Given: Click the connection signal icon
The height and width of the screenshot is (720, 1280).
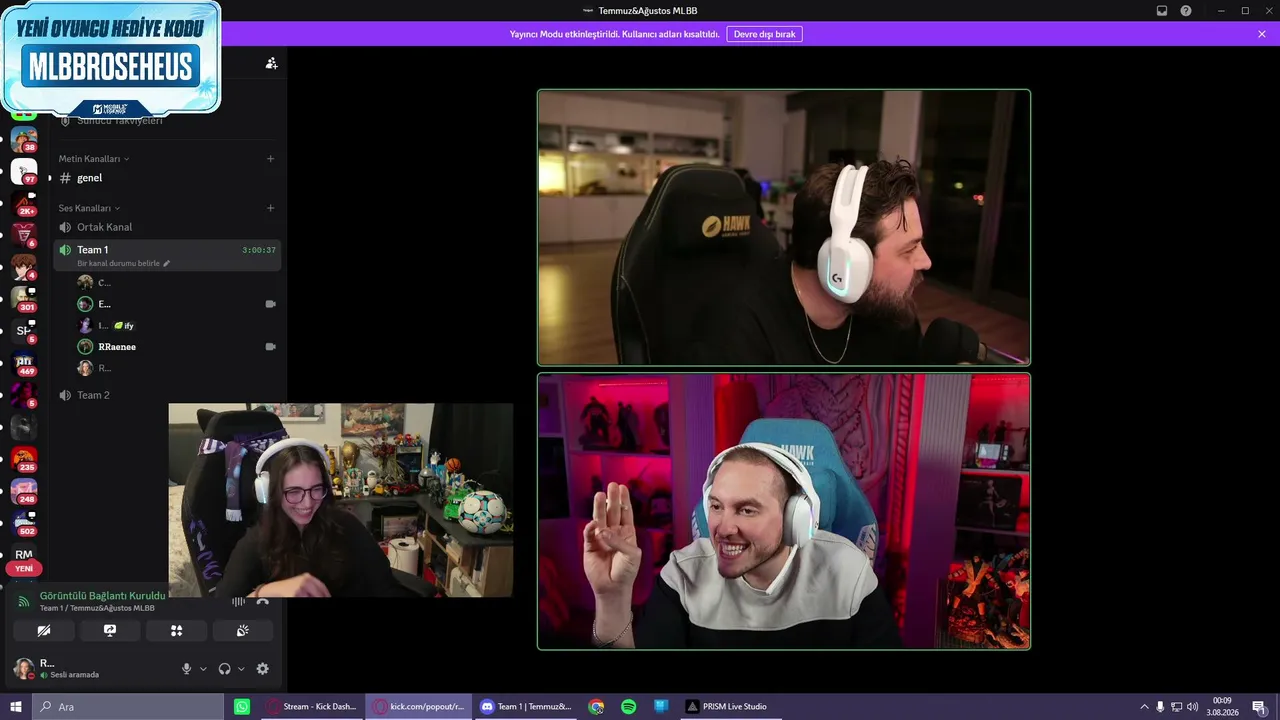Looking at the screenshot, I should click(x=24, y=601).
